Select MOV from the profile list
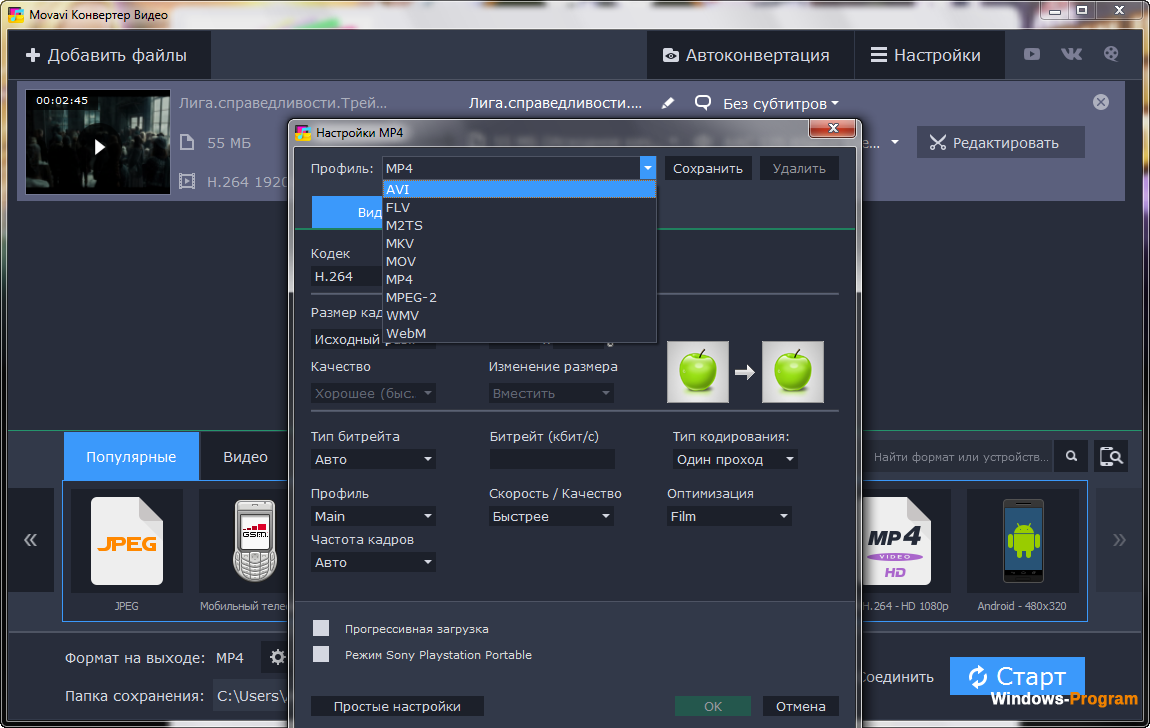Viewport: 1150px width, 728px height. click(519, 261)
